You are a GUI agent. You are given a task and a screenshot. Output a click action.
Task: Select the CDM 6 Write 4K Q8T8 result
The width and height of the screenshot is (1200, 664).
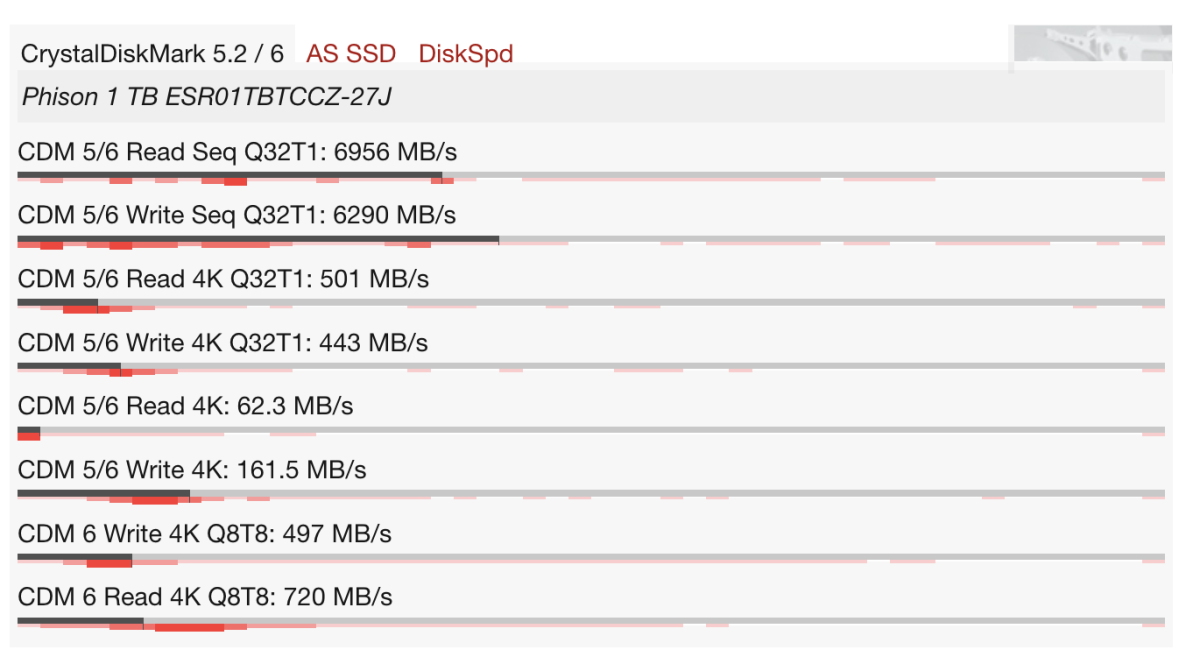point(204,534)
